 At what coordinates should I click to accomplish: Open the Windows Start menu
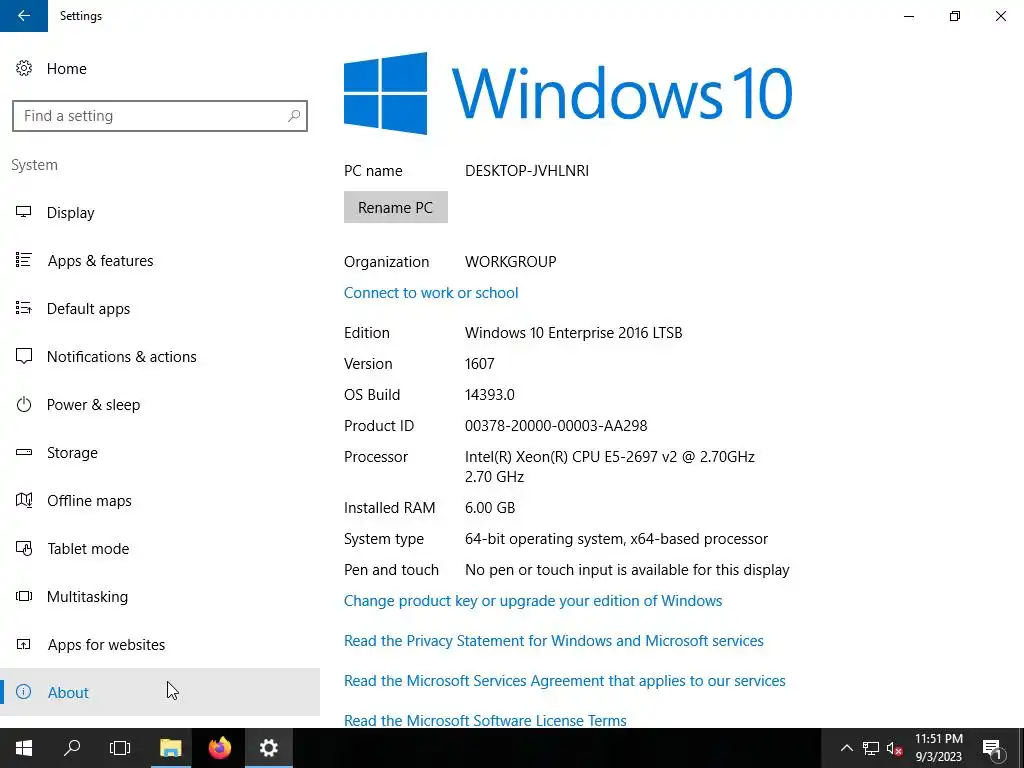pos(24,748)
